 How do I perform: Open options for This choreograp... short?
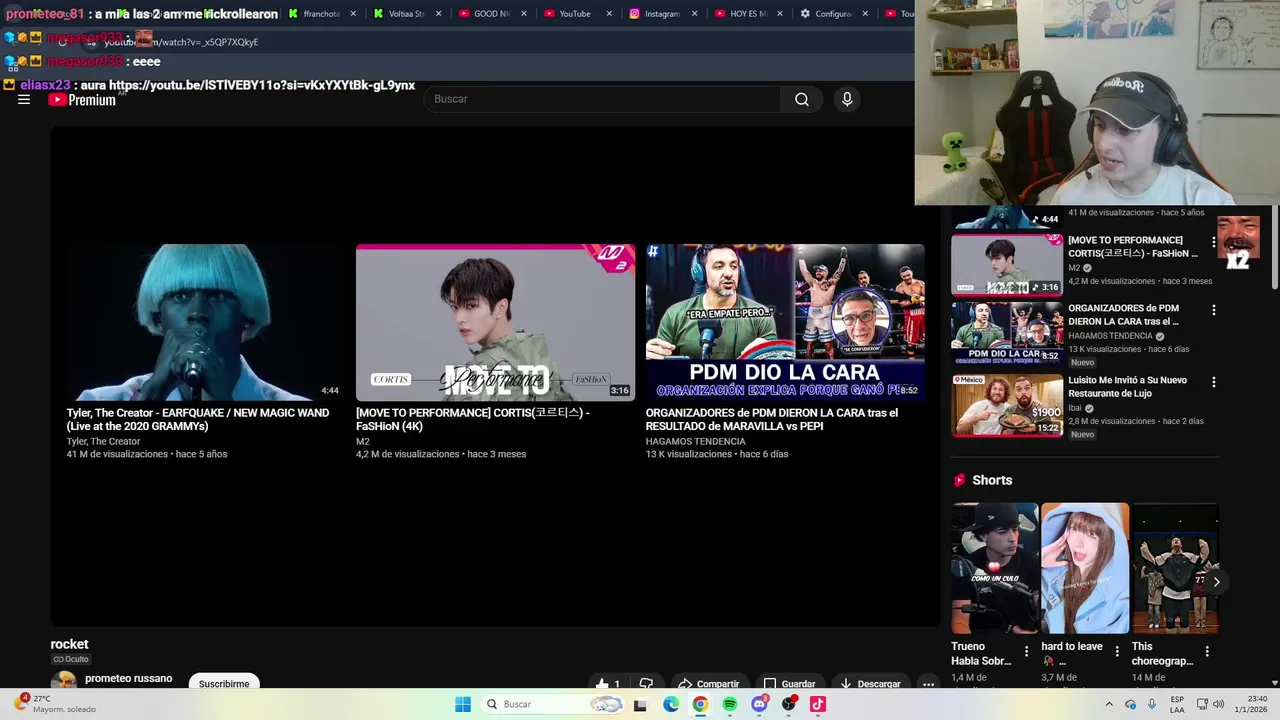[x=1207, y=651]
